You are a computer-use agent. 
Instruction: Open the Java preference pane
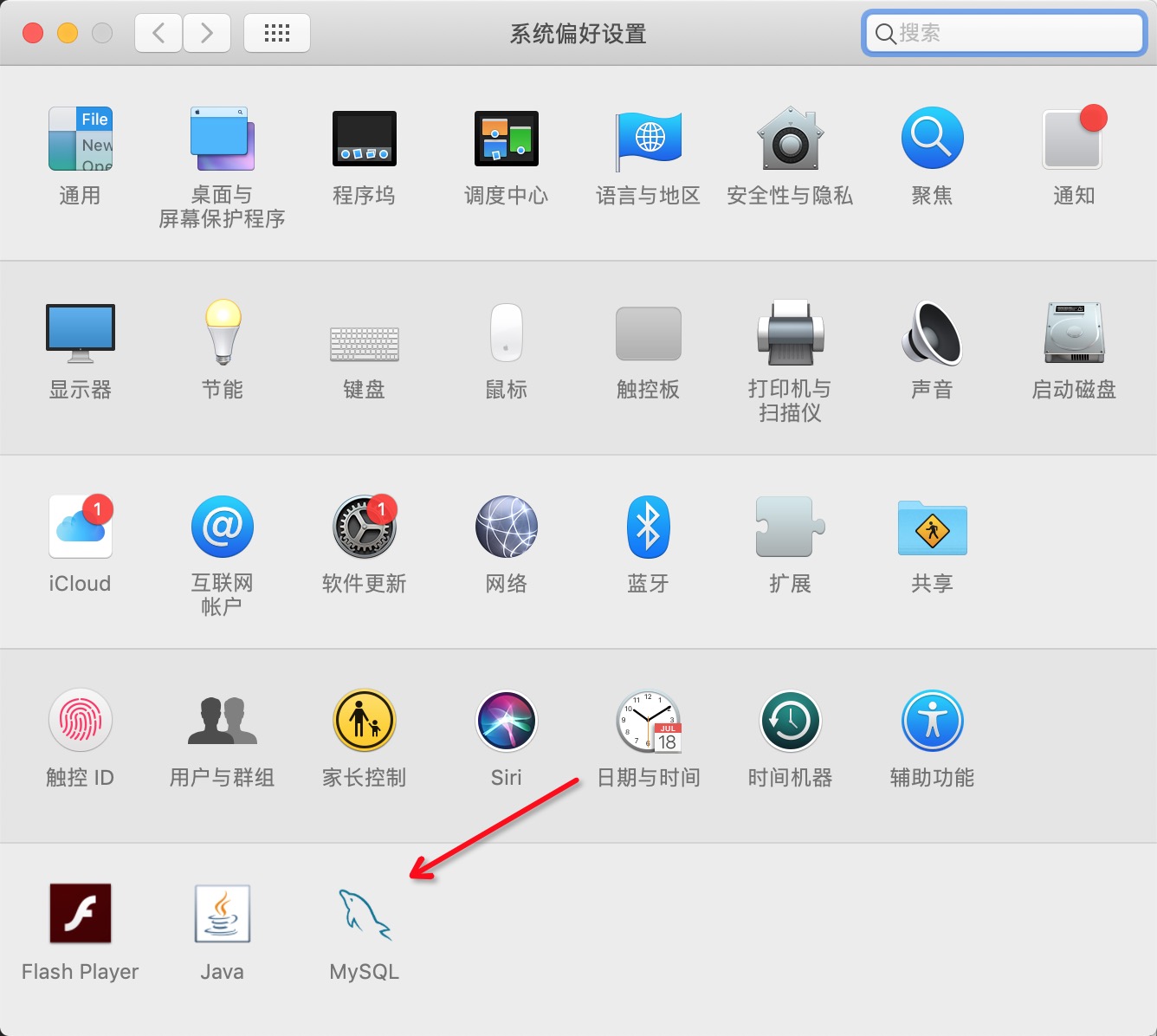point(223,914)
